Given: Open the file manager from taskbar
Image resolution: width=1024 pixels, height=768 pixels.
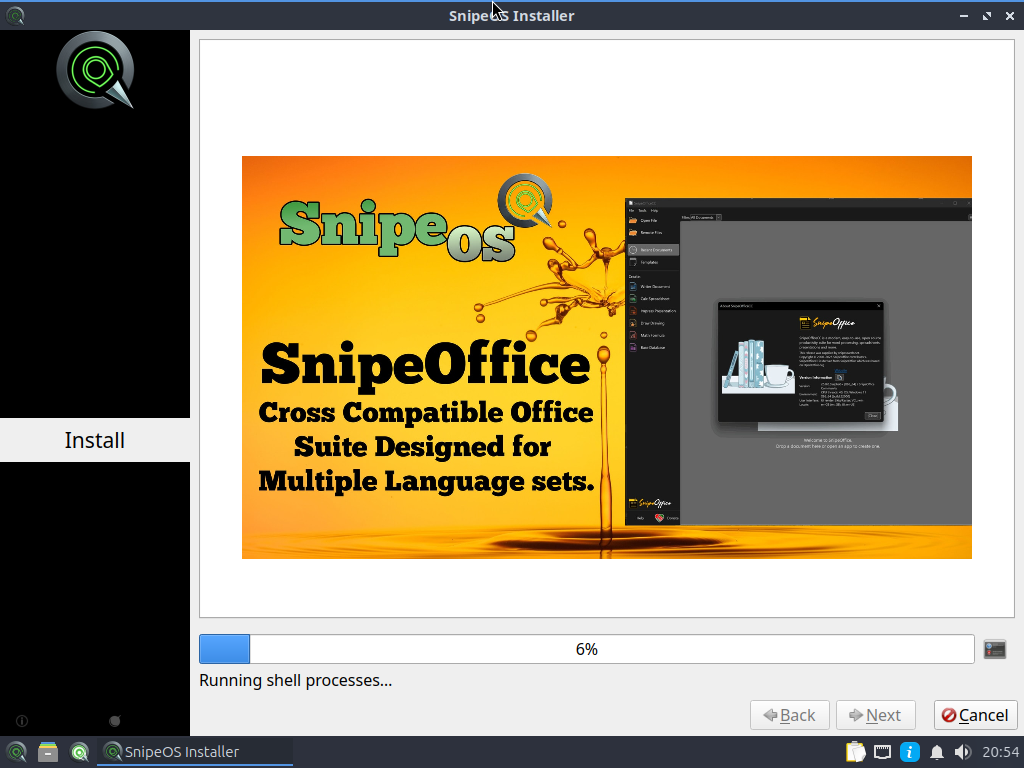Looking at the screenshot, I should (48, 752).
